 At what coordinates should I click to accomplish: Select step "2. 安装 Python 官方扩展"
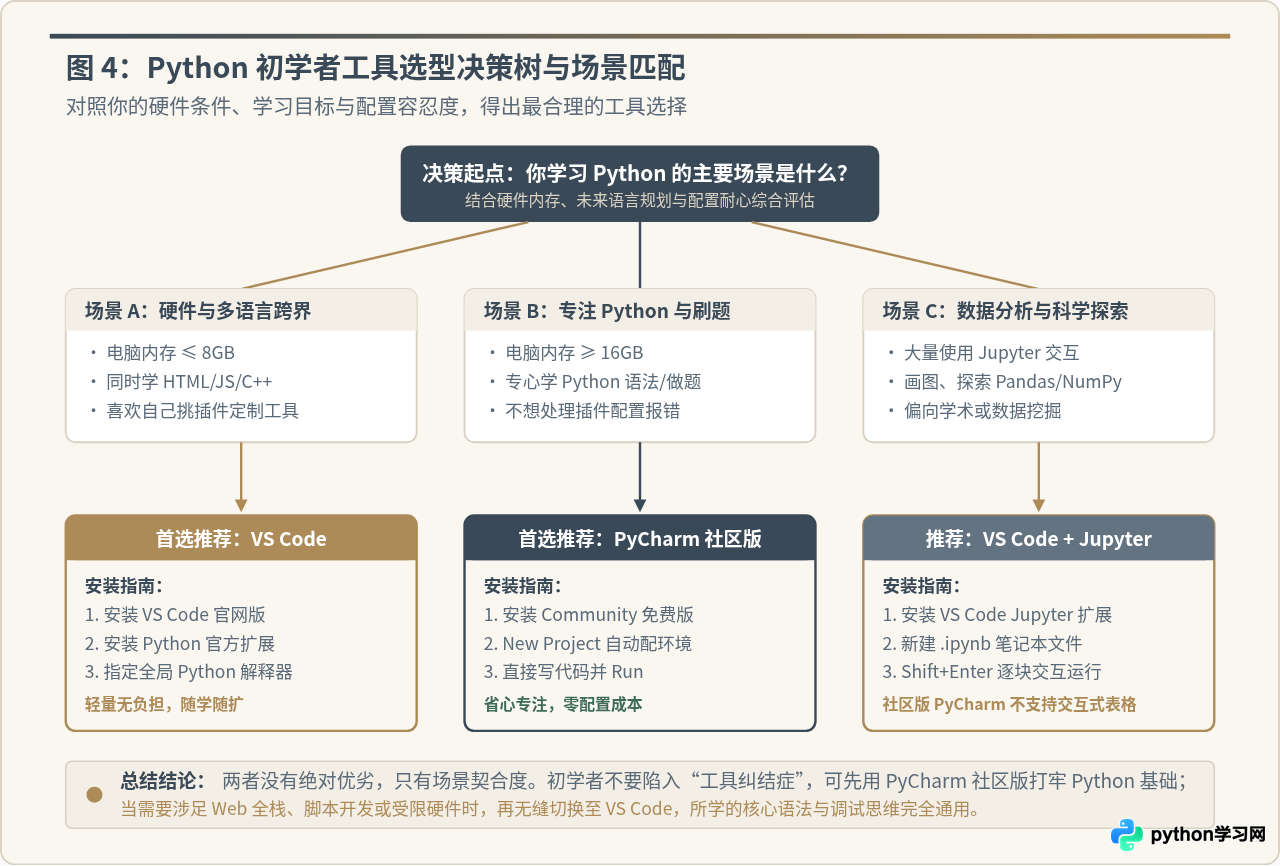180,644
